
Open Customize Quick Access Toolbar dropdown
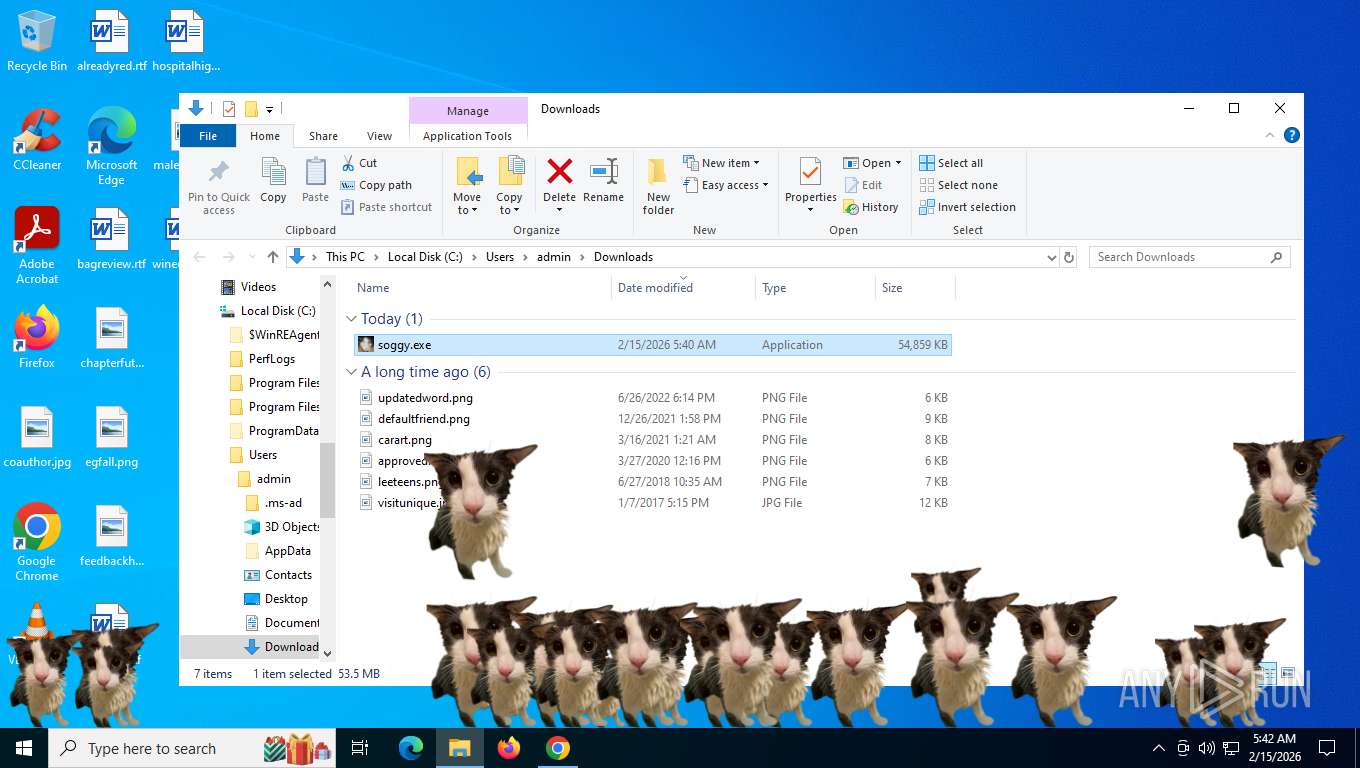269,109
